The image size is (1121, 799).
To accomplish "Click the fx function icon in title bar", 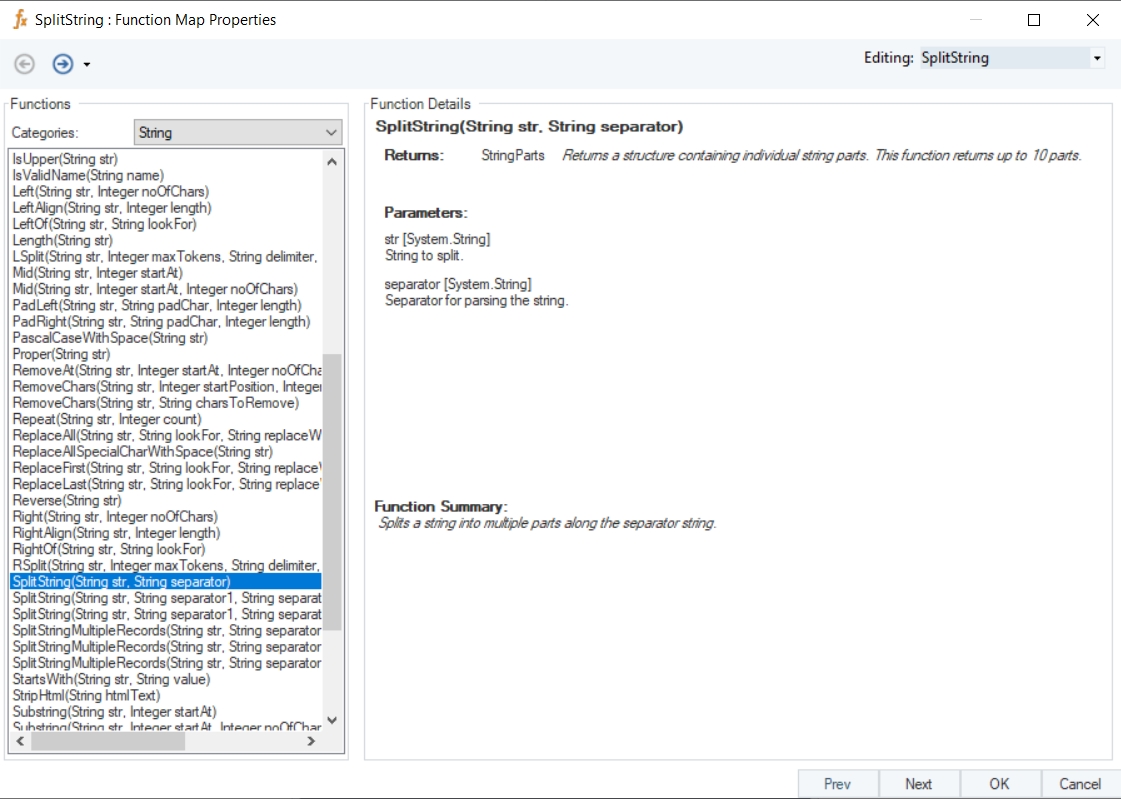I will pyautogui.click(x=19, y=19).
